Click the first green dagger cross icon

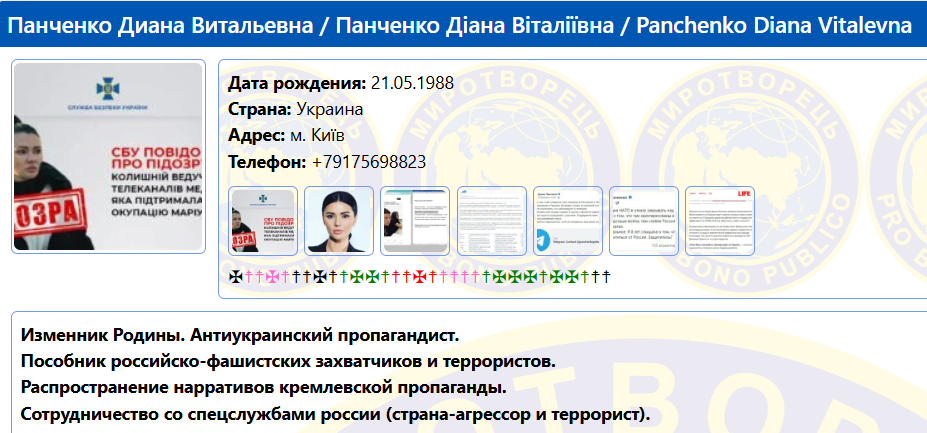pos(343,276)
